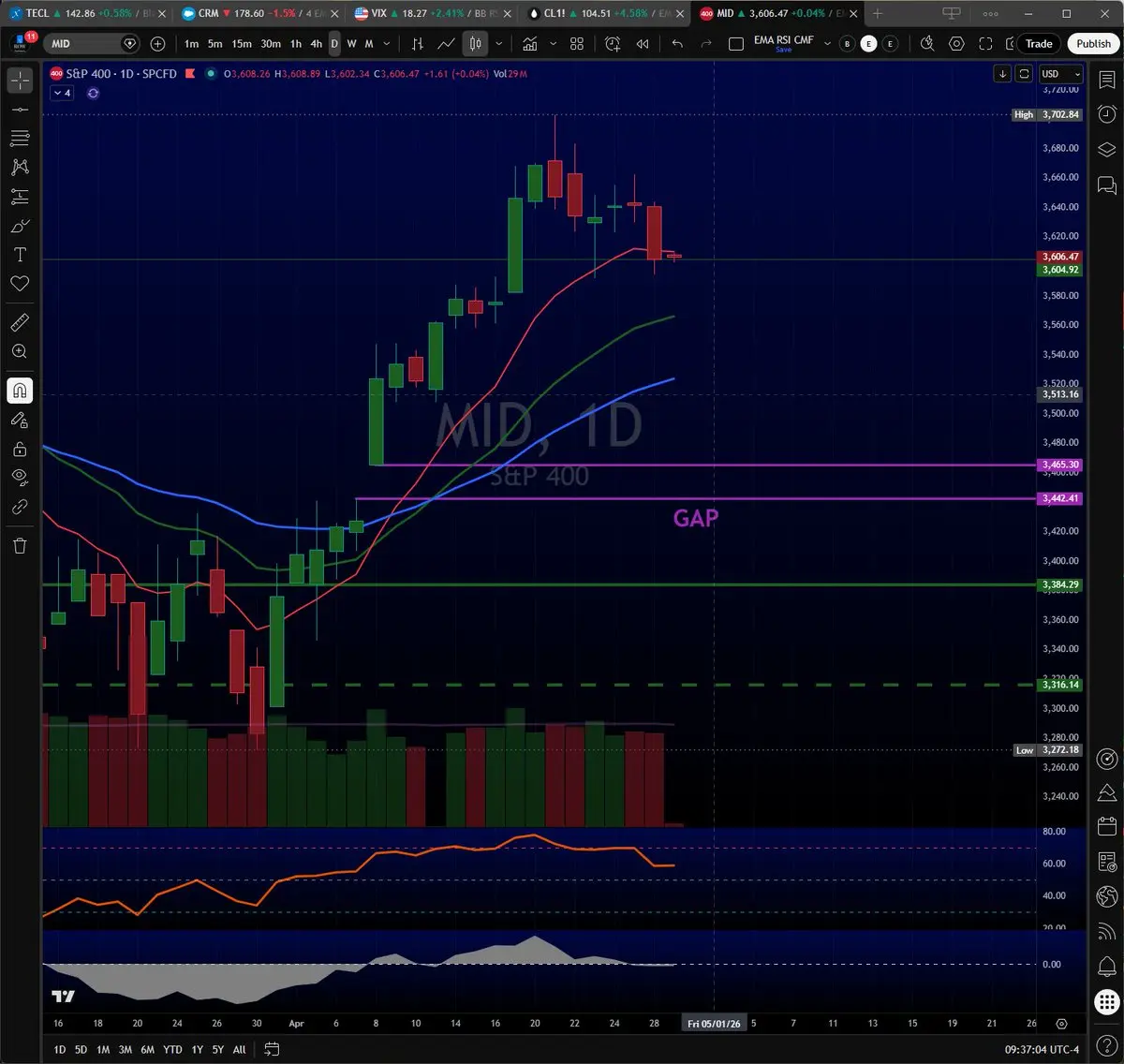Screen dimensions: 1124x1064
Task: Switch chart to bars style
Action: [418, 44]
